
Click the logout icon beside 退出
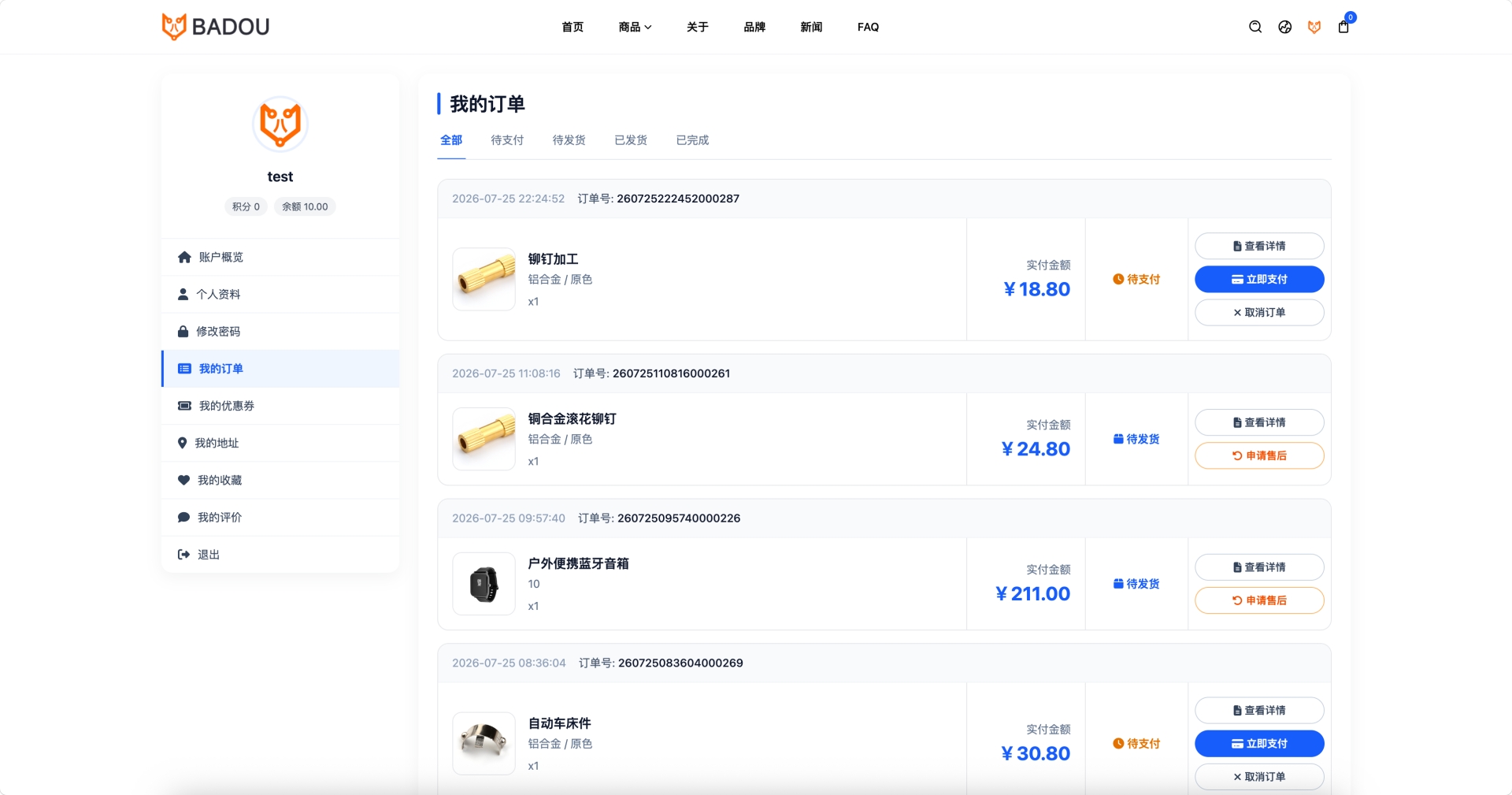click(183, 555)
